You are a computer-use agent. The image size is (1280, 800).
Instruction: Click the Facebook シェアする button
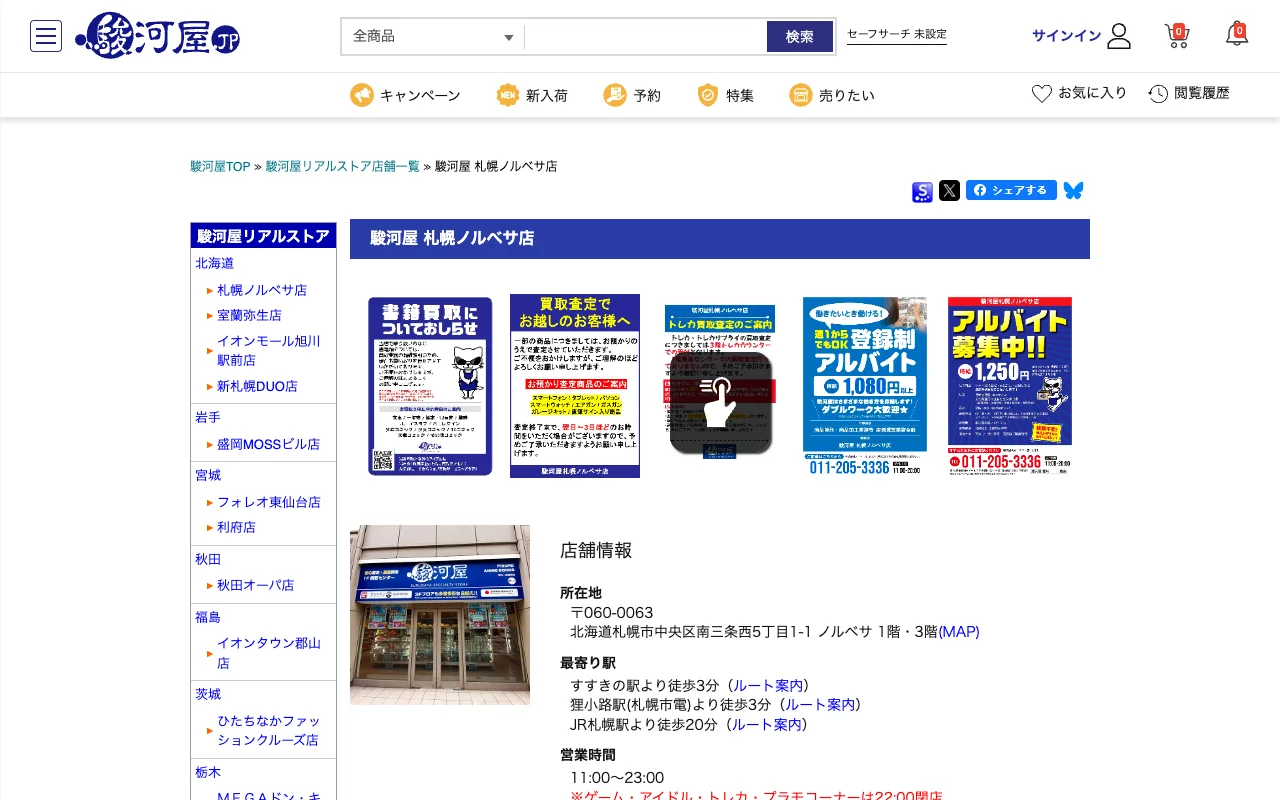[x=1011, y=190]
